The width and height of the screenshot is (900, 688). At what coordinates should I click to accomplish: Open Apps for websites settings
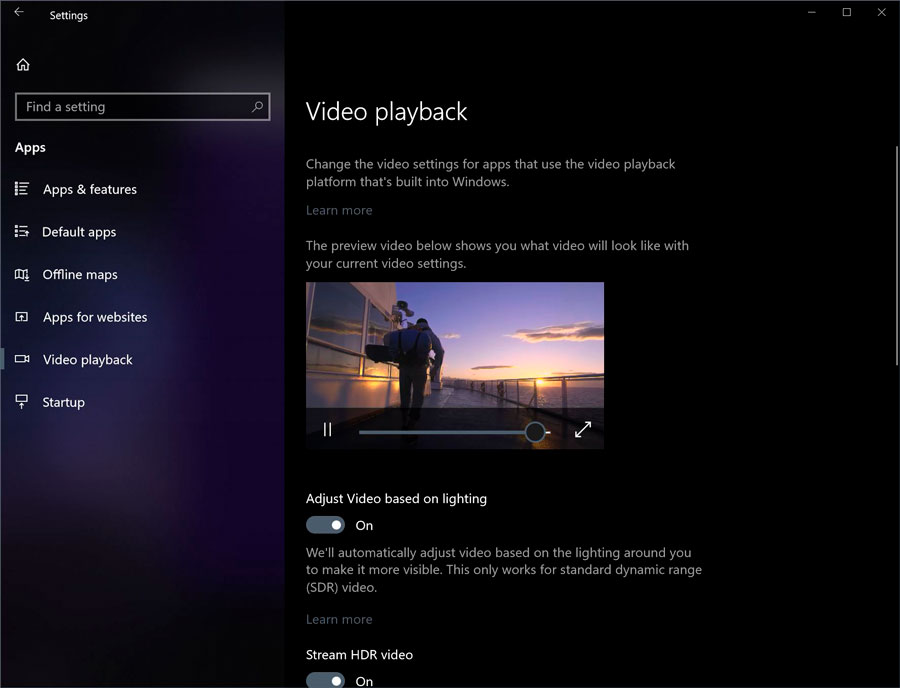pyautogui.click(x=21, y=316)
